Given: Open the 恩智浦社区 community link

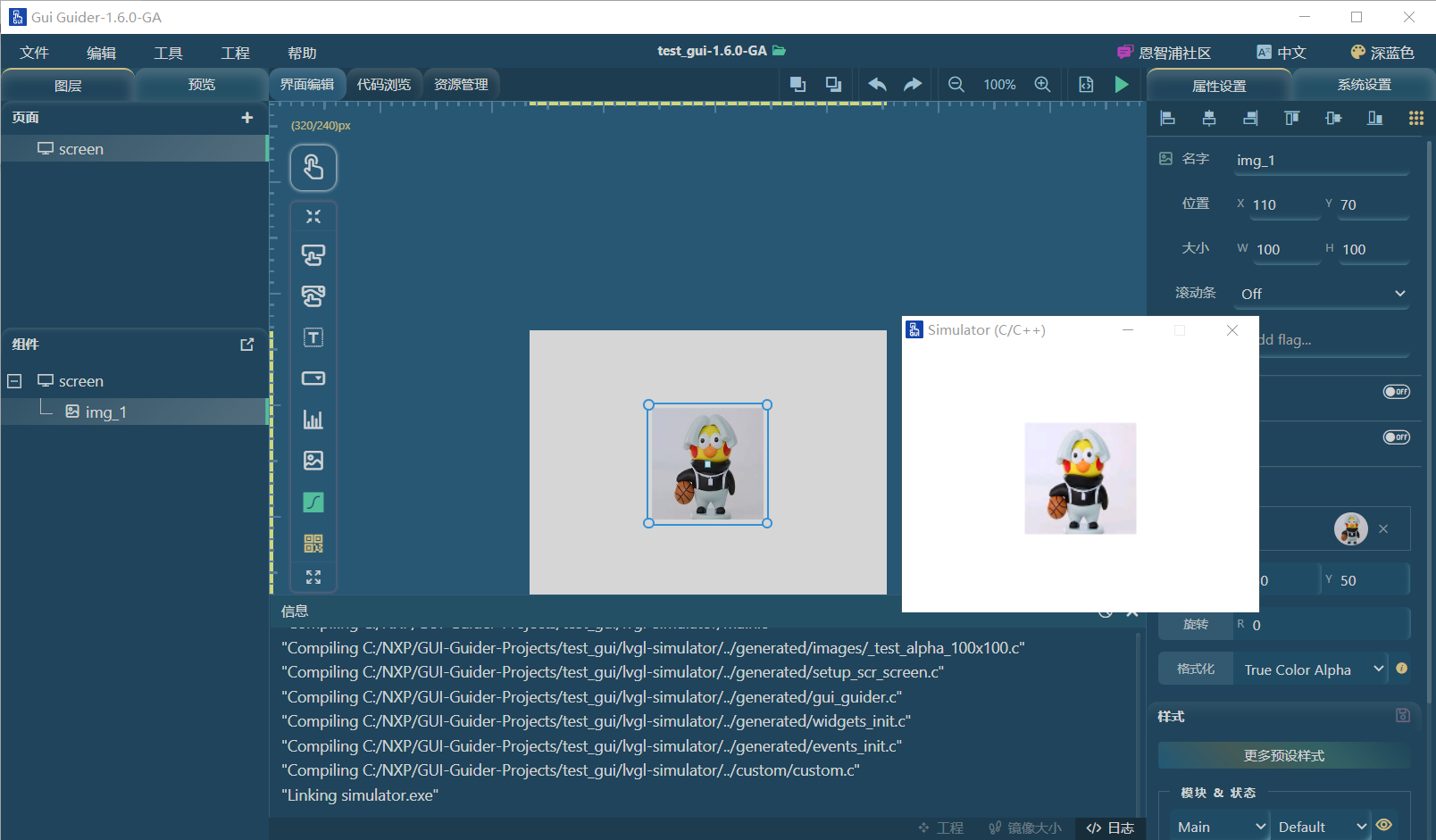Looking at the screenshot, I should pyautogui.click(x=1165, y=53).
